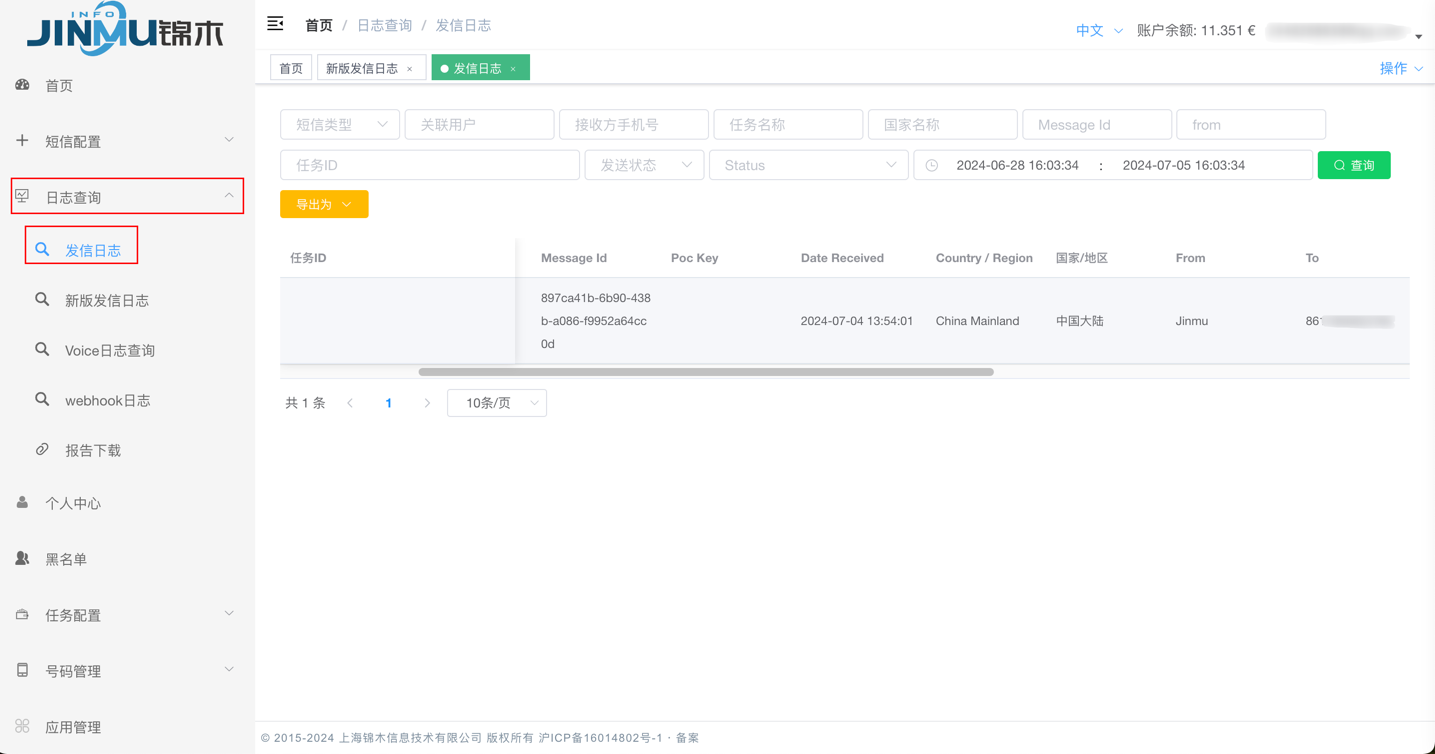Click the user icon beside 个人中心
The image size is (1435, 754).
pos(22,502)
